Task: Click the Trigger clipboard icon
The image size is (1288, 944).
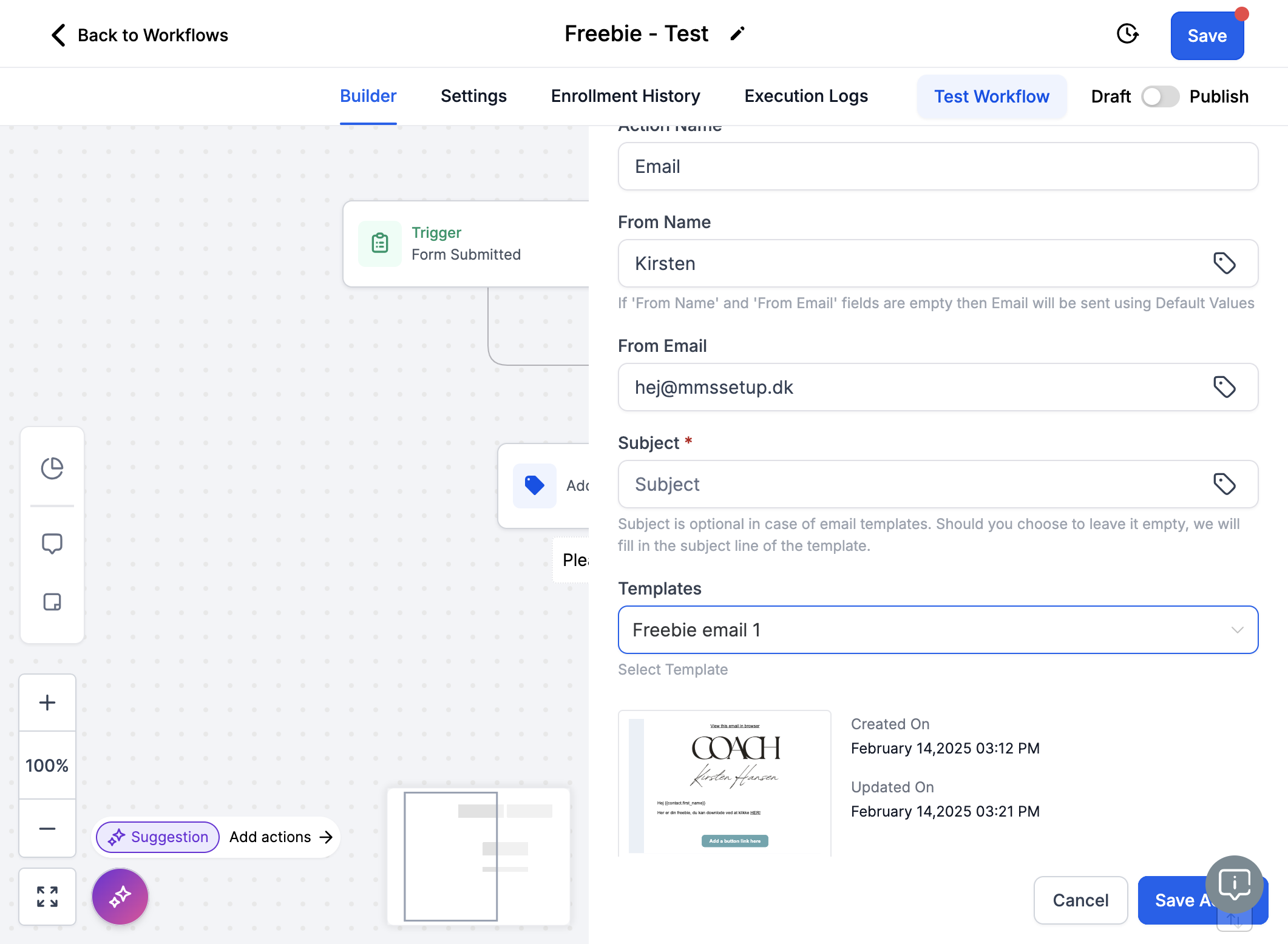Action: click(x=380, y=244)
